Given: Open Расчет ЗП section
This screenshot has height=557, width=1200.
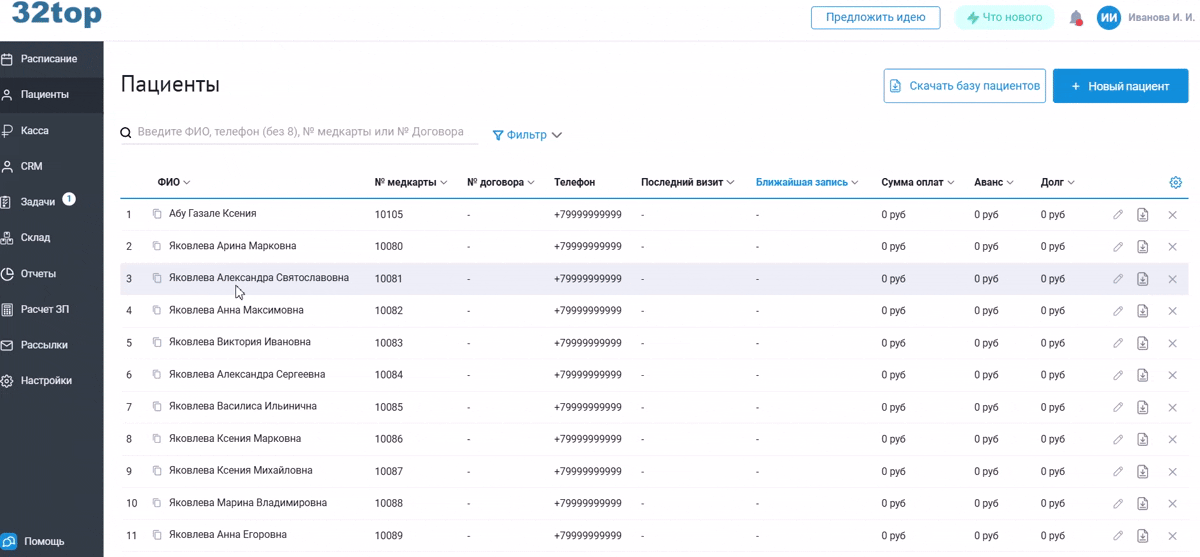Looking at the screenshot, I should click(x=51, y=310).
